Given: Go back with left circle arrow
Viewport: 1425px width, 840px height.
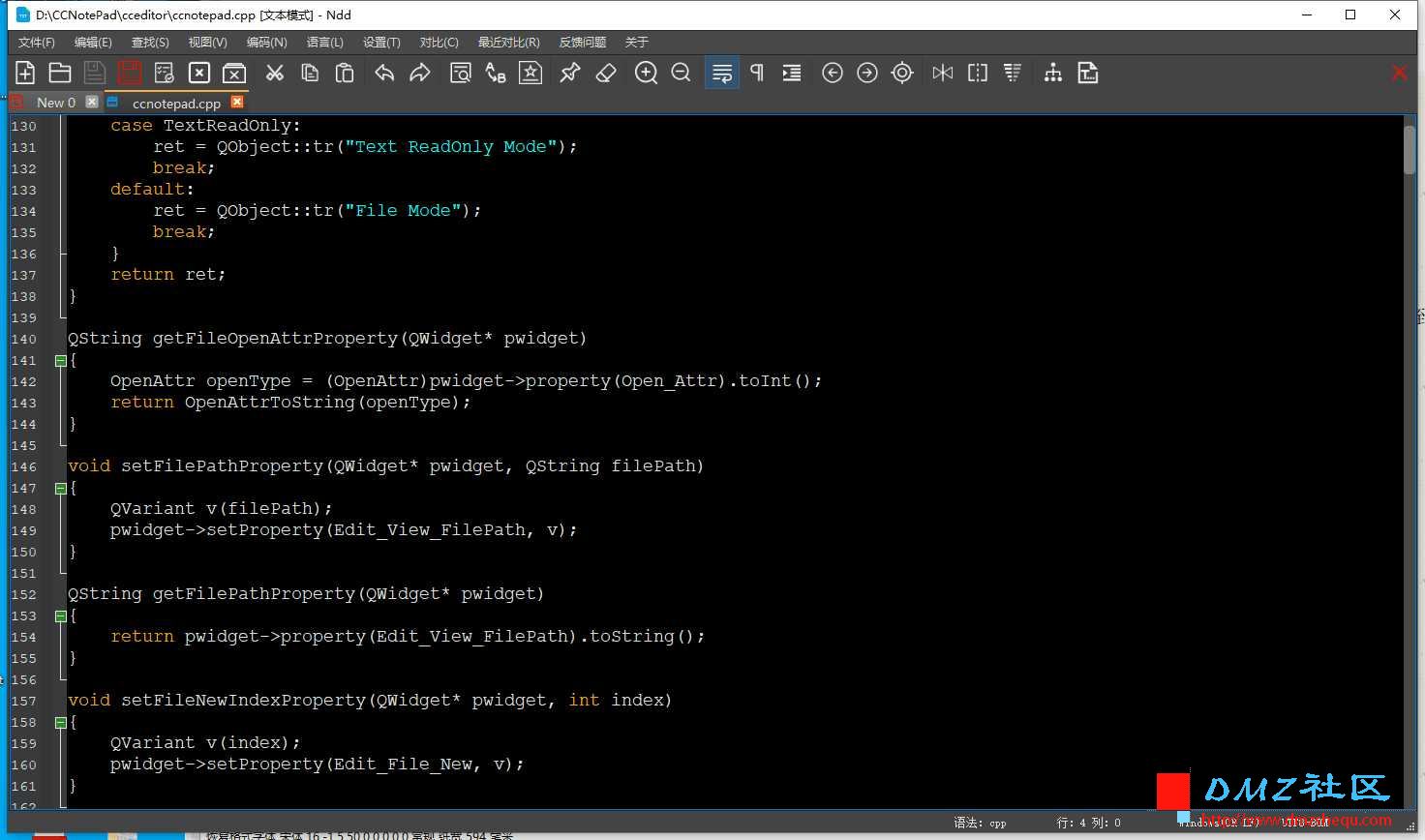Looking at the screenshot, I should click(833, 73).
